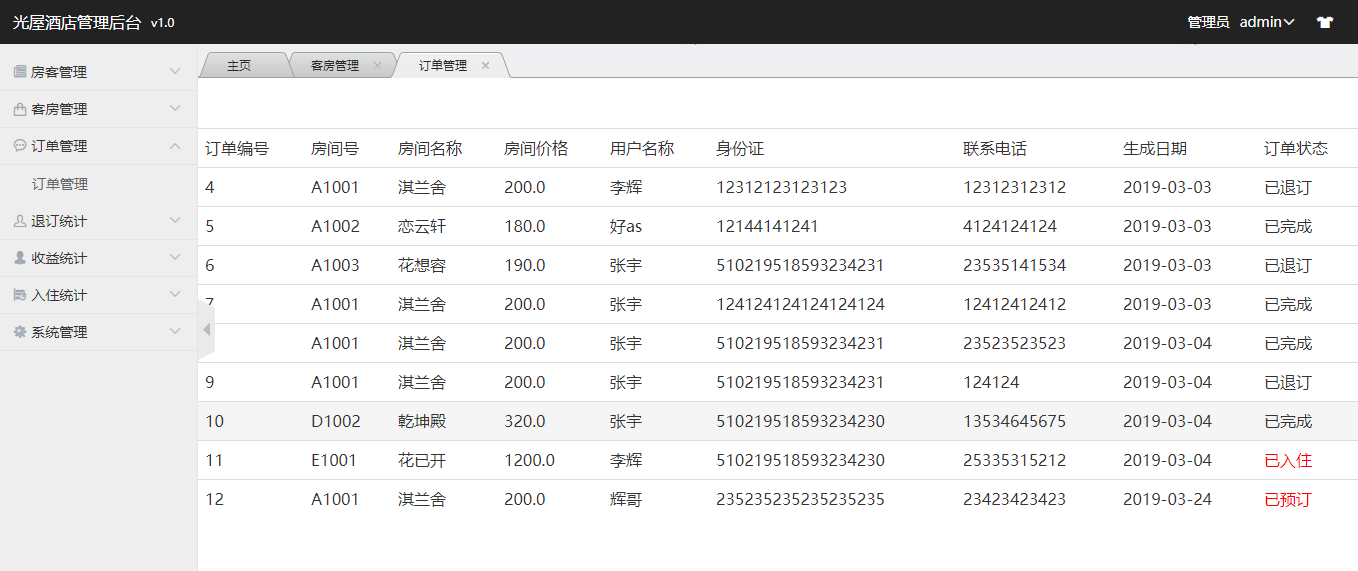Collapse the sidebar with the arrow handle
The image size is (1358, 571).
[206, 330]
